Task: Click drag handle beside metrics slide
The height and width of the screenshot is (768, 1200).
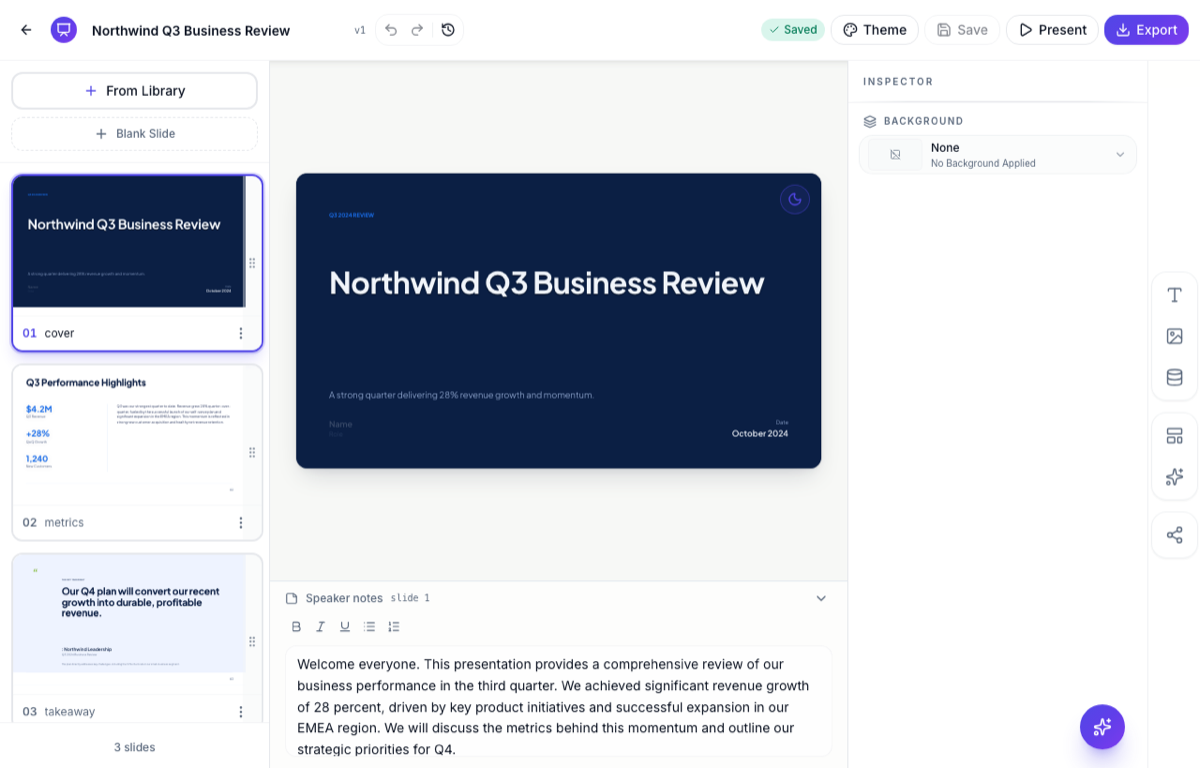Action: (x=252, y=452)
